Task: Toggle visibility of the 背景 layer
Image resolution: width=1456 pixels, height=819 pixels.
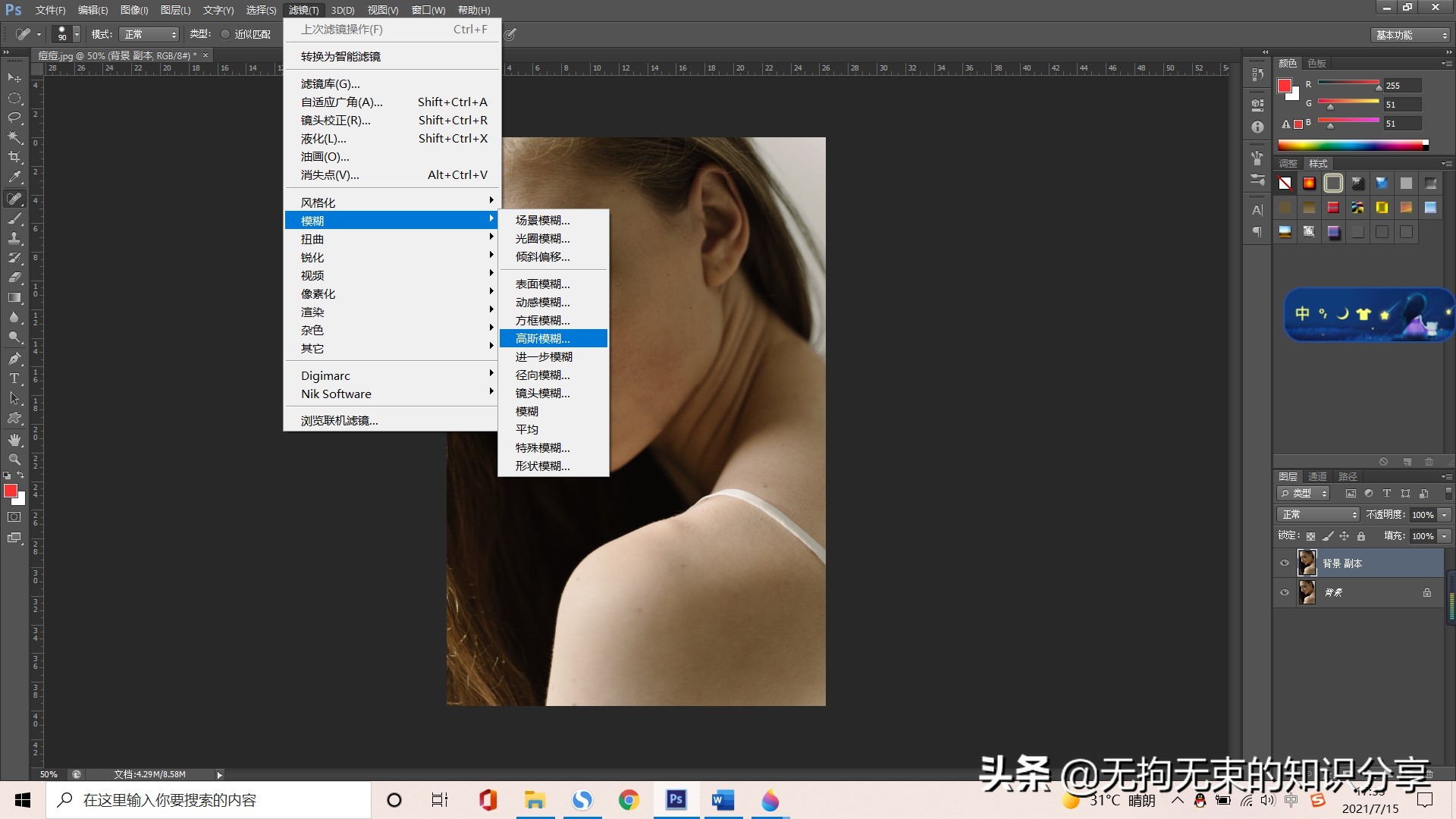Action: click(1285, 593)
